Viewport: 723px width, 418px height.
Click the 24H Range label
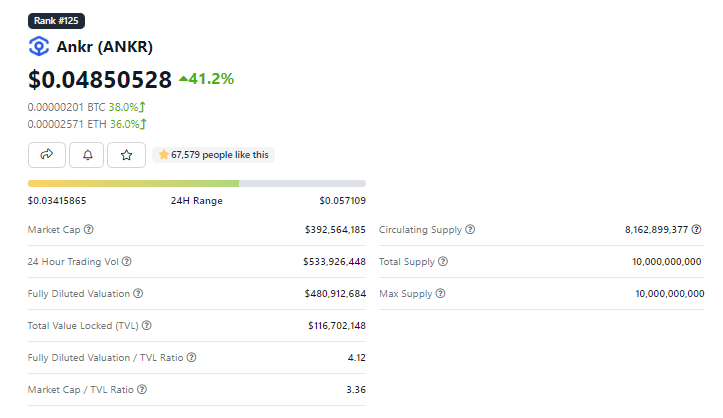[x=197, y=200]
